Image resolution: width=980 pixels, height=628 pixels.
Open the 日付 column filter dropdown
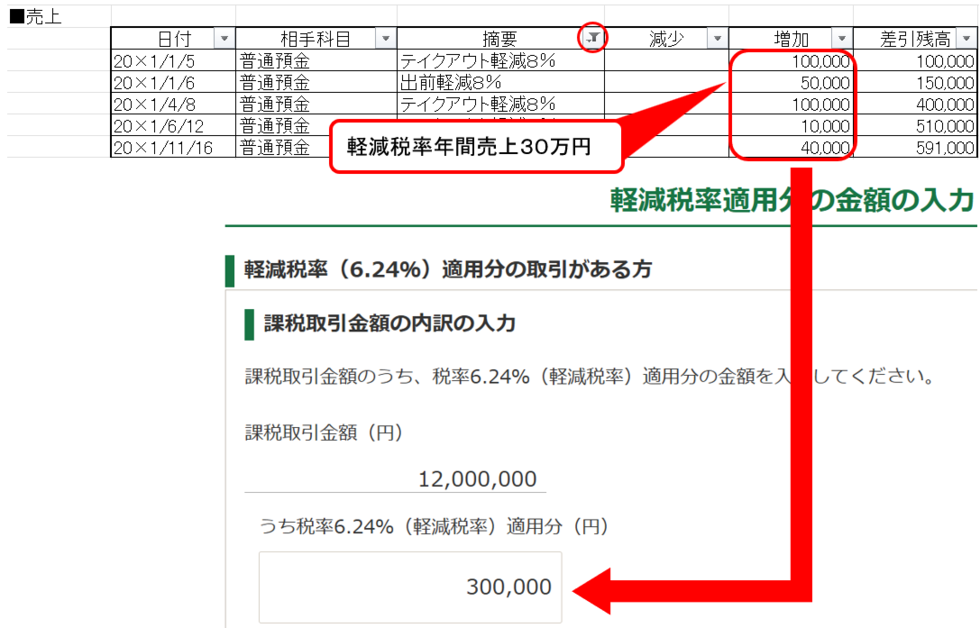[224, 39]
